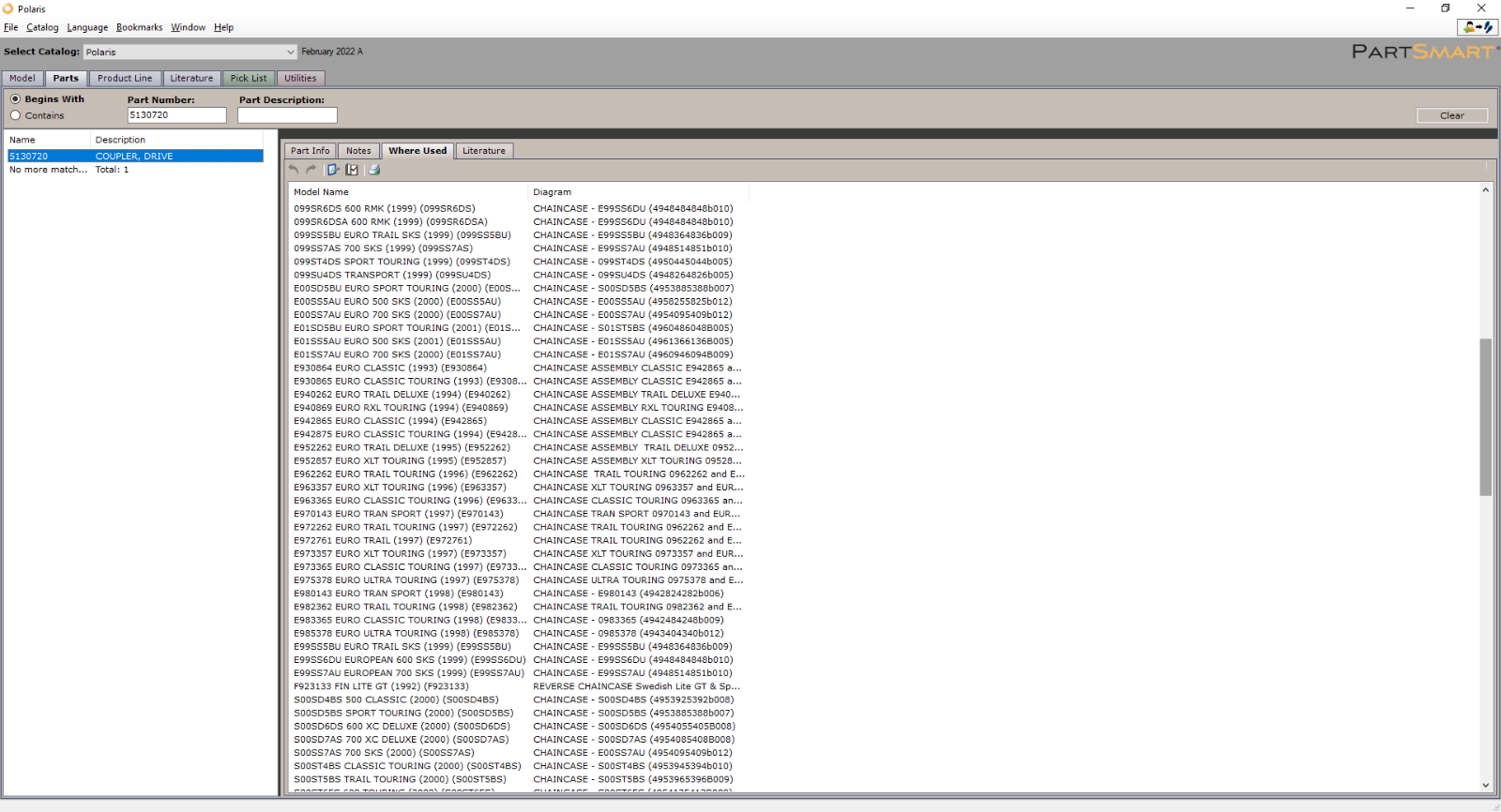Select row E980143 EURO TRAN SPORT (1998)

click(x=399, y=594)
